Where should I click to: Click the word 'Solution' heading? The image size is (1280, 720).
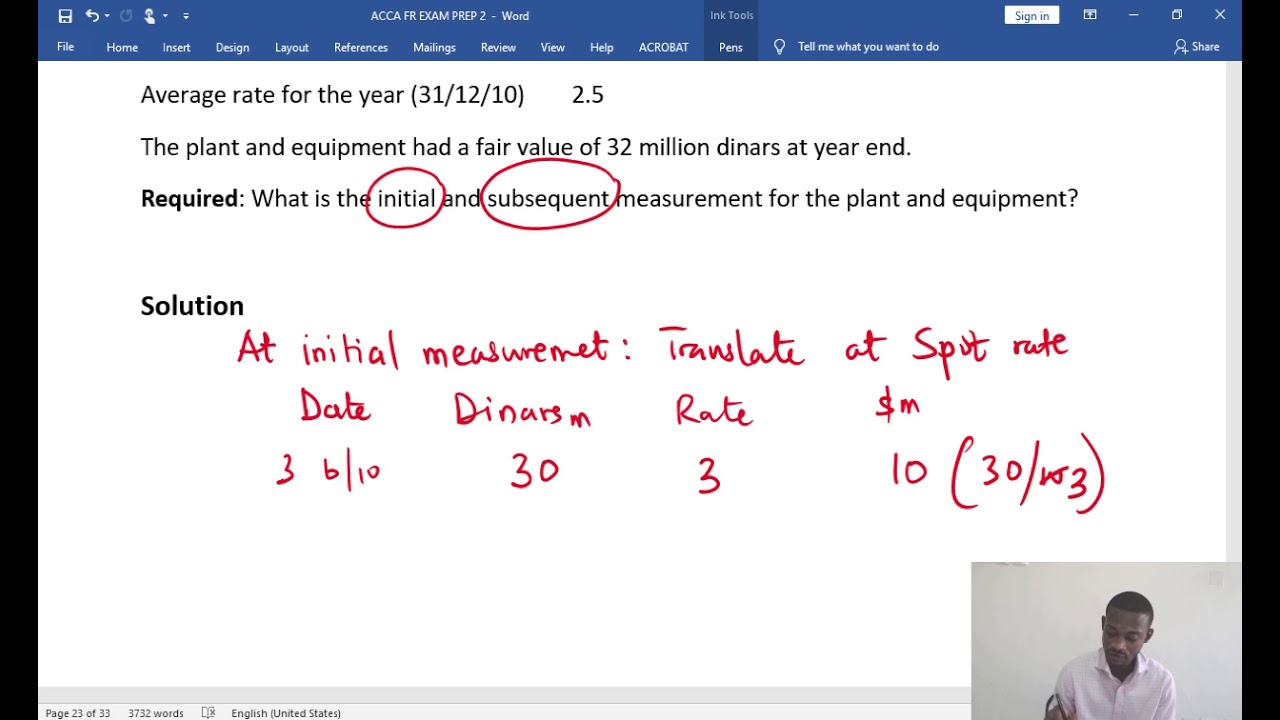click(x=192, y=306)
